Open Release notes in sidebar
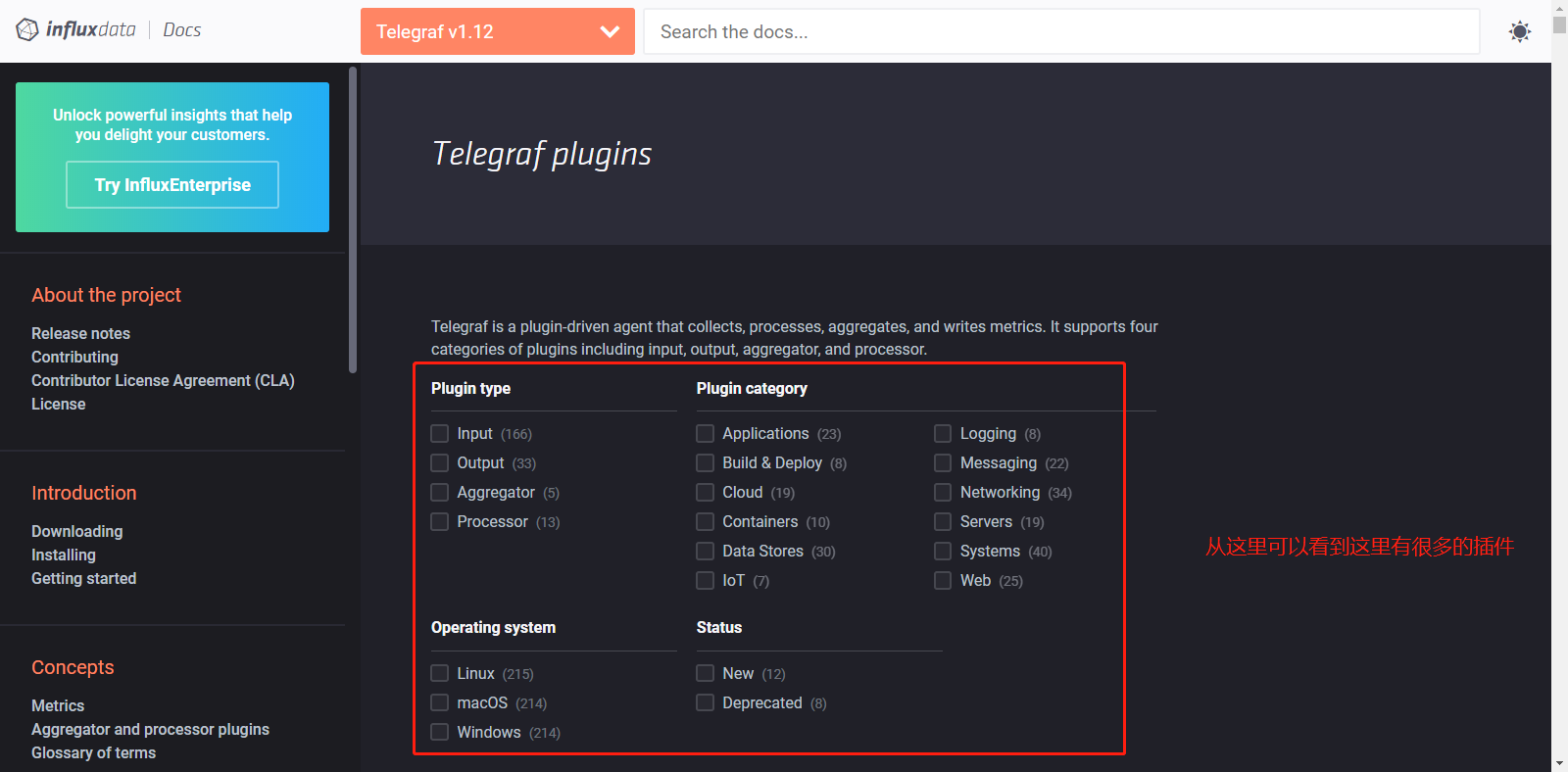The height and width of the screenshot is (772, 1568). pos(80,333)
